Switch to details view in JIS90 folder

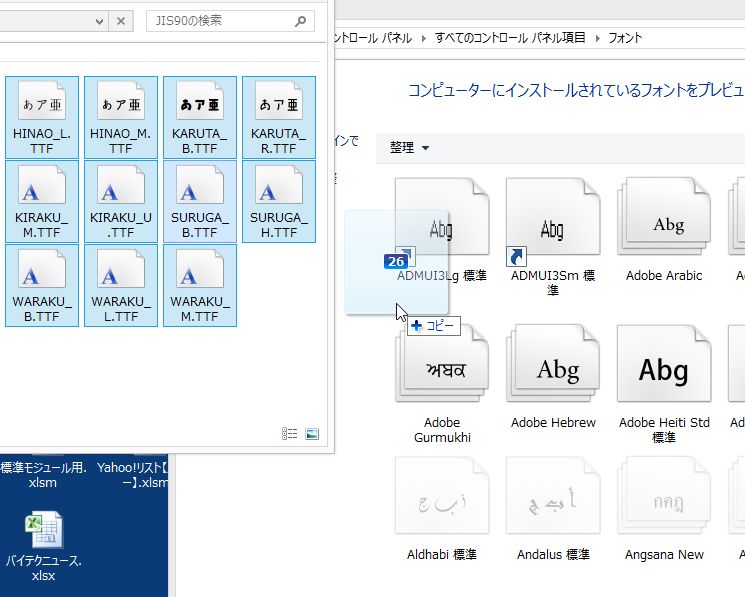pos(289,434)
